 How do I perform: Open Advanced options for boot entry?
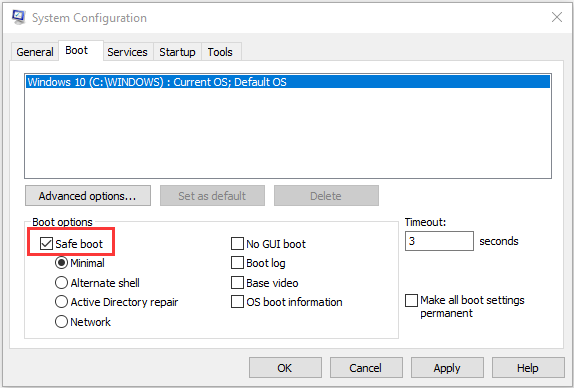click(x=88, y=196)
